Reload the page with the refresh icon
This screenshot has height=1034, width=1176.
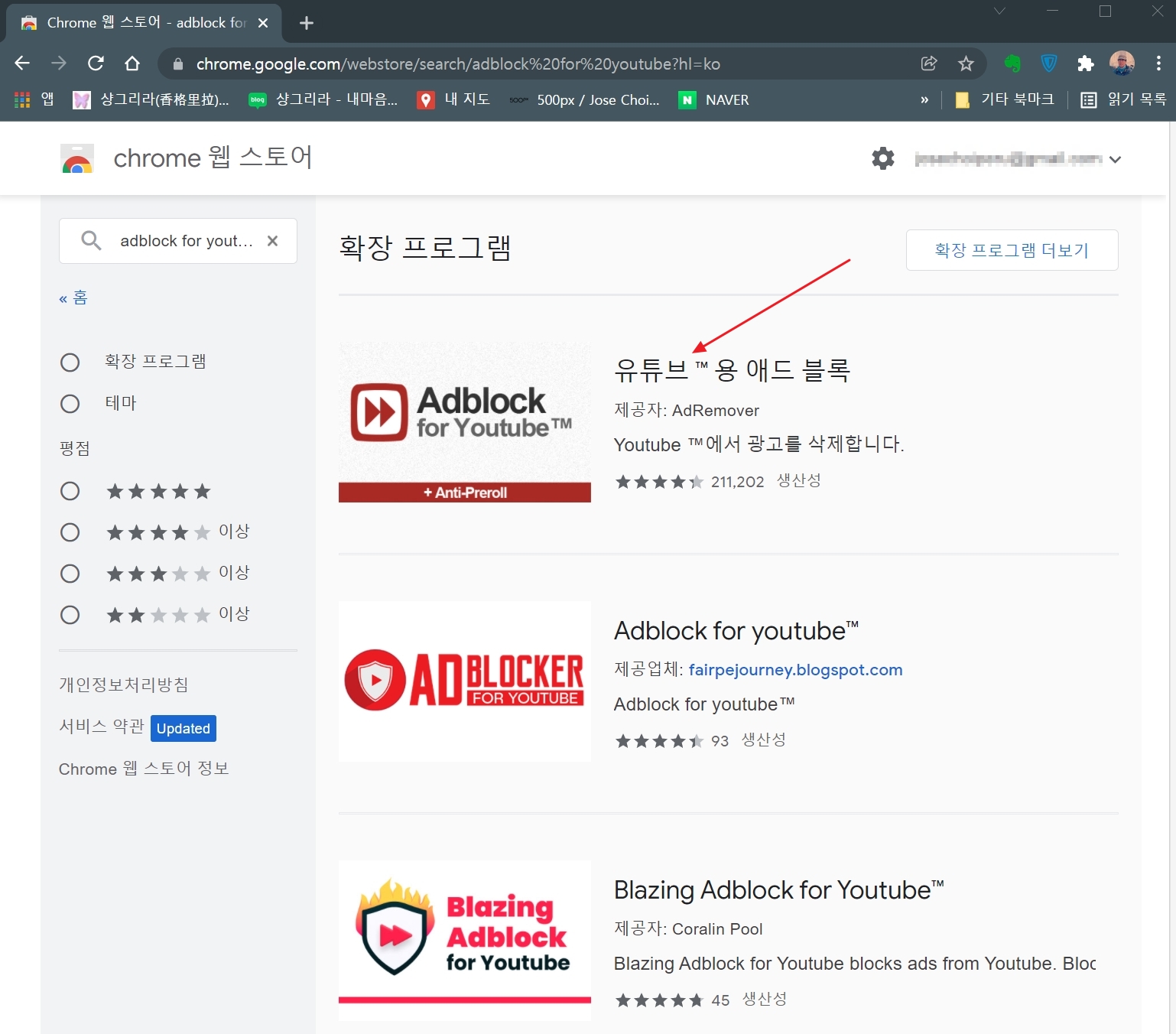click(x=96, y=63)
